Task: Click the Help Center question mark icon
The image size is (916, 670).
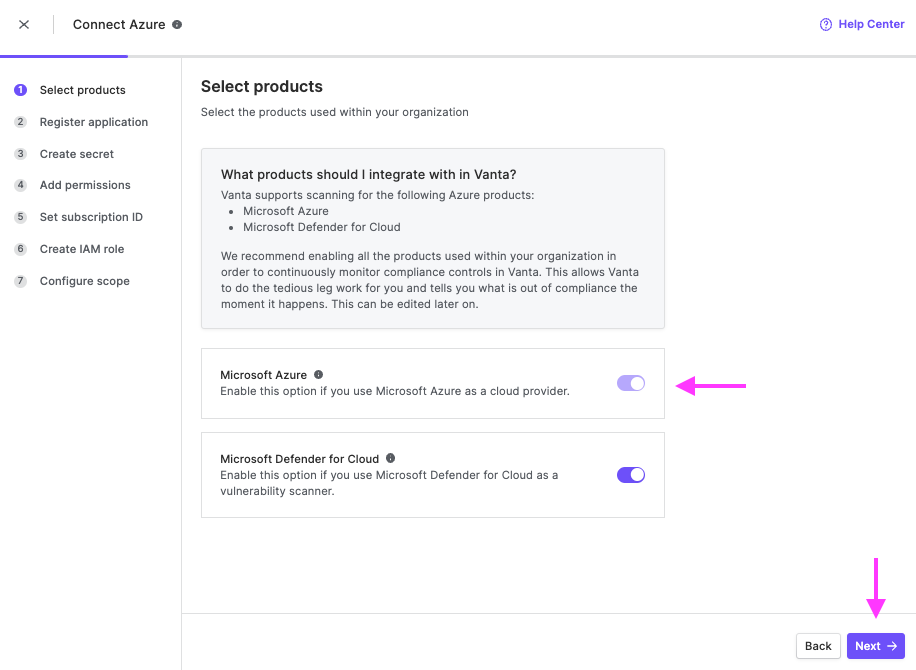Action: [825, 25]
